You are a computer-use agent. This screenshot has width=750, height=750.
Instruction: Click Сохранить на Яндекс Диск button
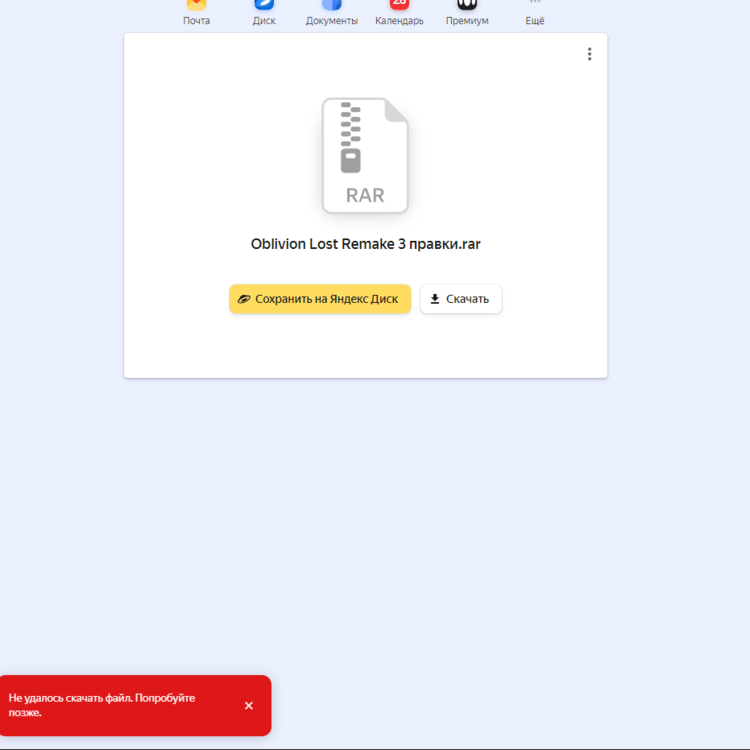point(320,299)
